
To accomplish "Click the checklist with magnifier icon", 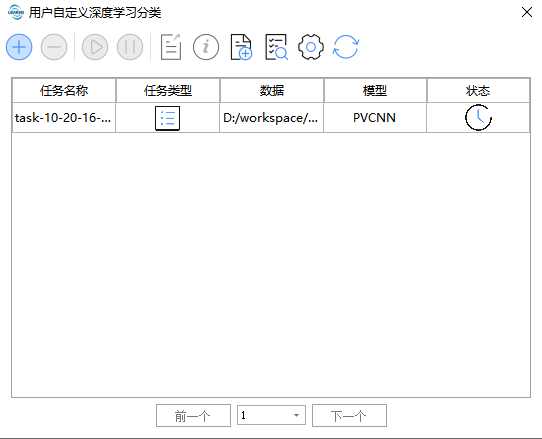I will point(276,47).
